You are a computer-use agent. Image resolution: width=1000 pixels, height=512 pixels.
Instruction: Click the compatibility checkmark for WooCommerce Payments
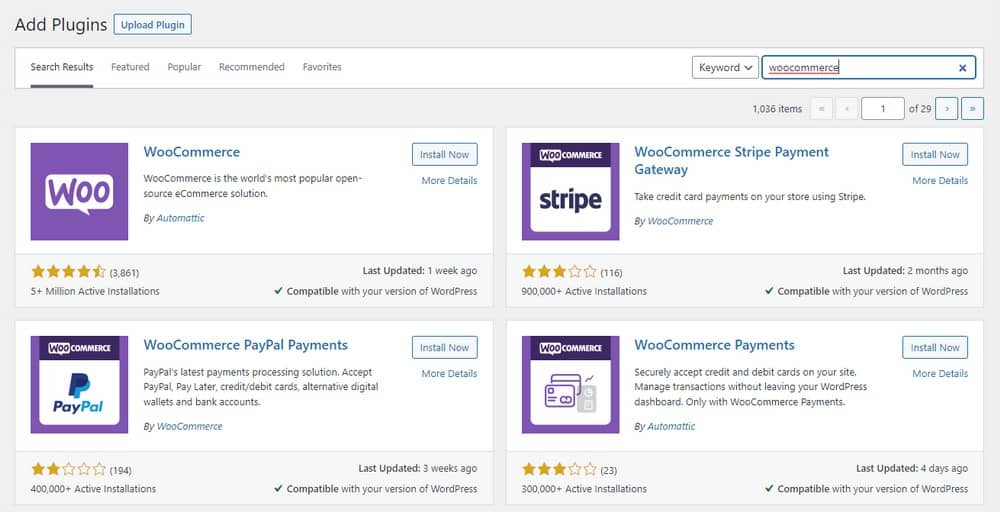coord(769,489)
